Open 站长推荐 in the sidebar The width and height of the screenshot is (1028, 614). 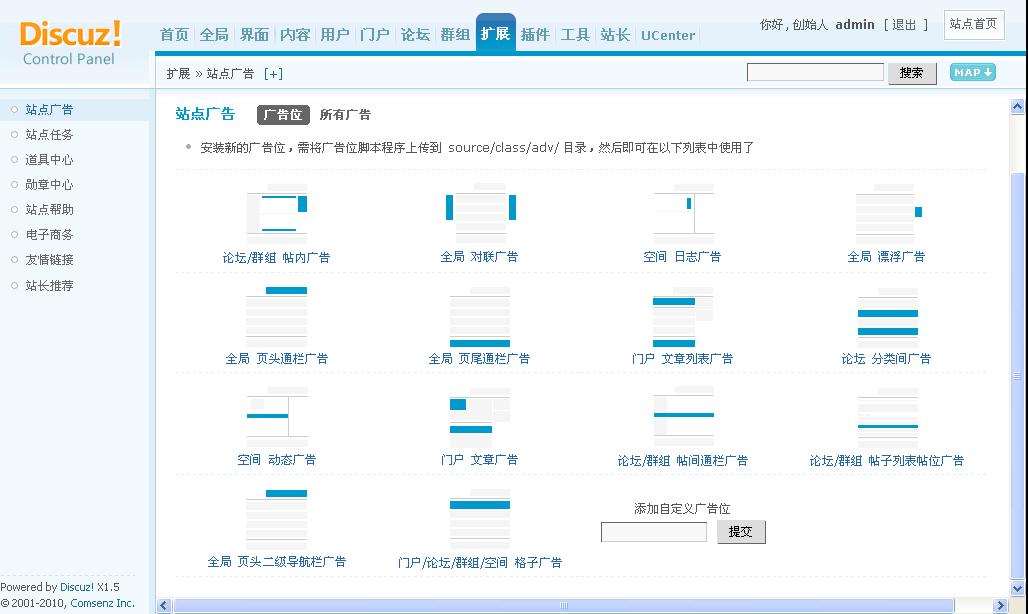point(49,285)
